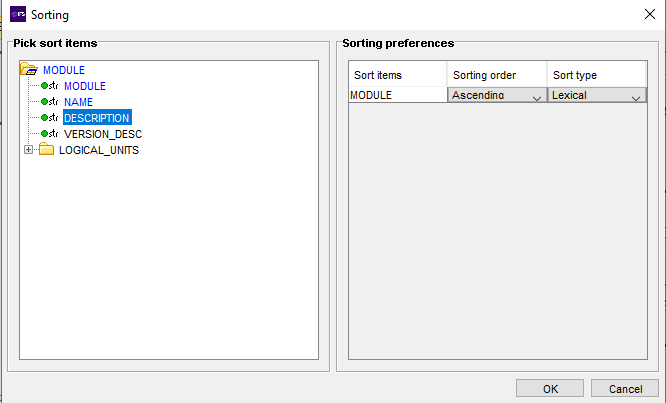Viewport: 666px width, 403px height.
Task: Click the green dot icon beside MODULE attribute
Action: pos(44,86)
